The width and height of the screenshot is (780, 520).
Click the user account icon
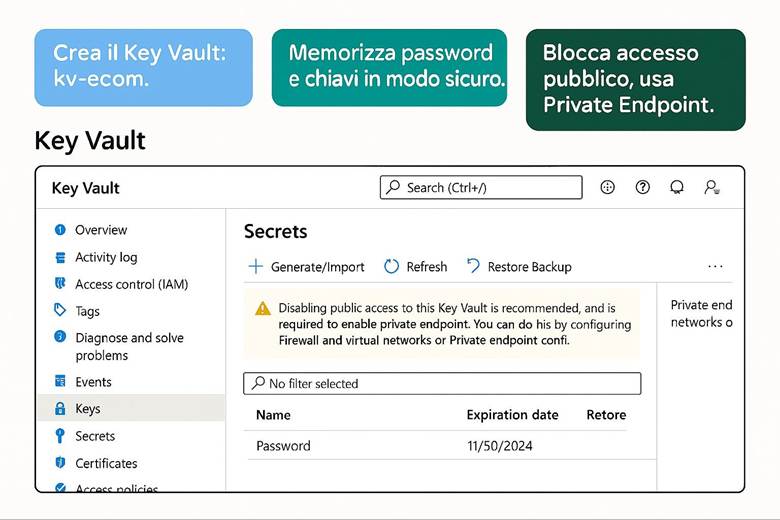pos(711,187)
